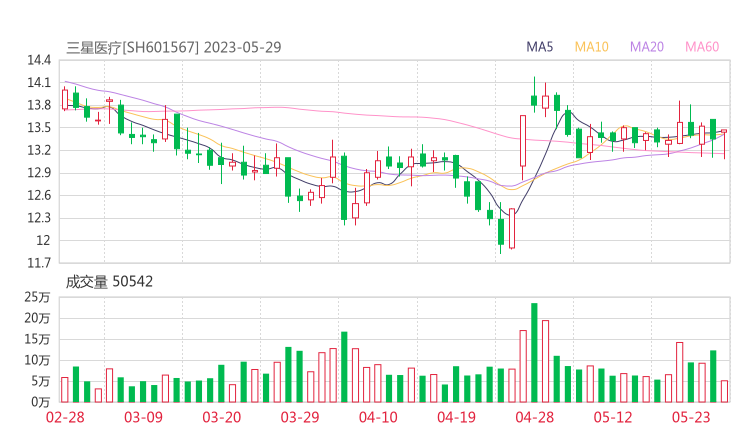Viewport: 740px width, 440px height.
Task: Click the 成交量 50542 volume label
Action: coord(109,282)
